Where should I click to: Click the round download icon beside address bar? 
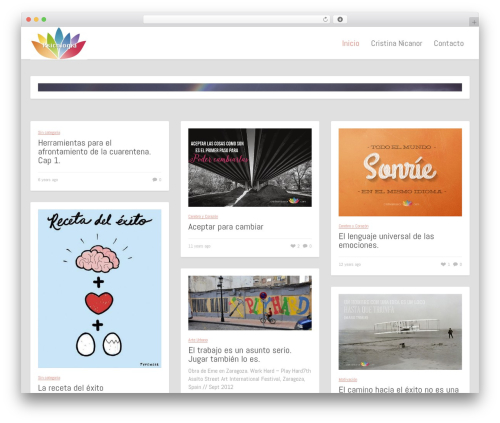click(x=340, y=19)
